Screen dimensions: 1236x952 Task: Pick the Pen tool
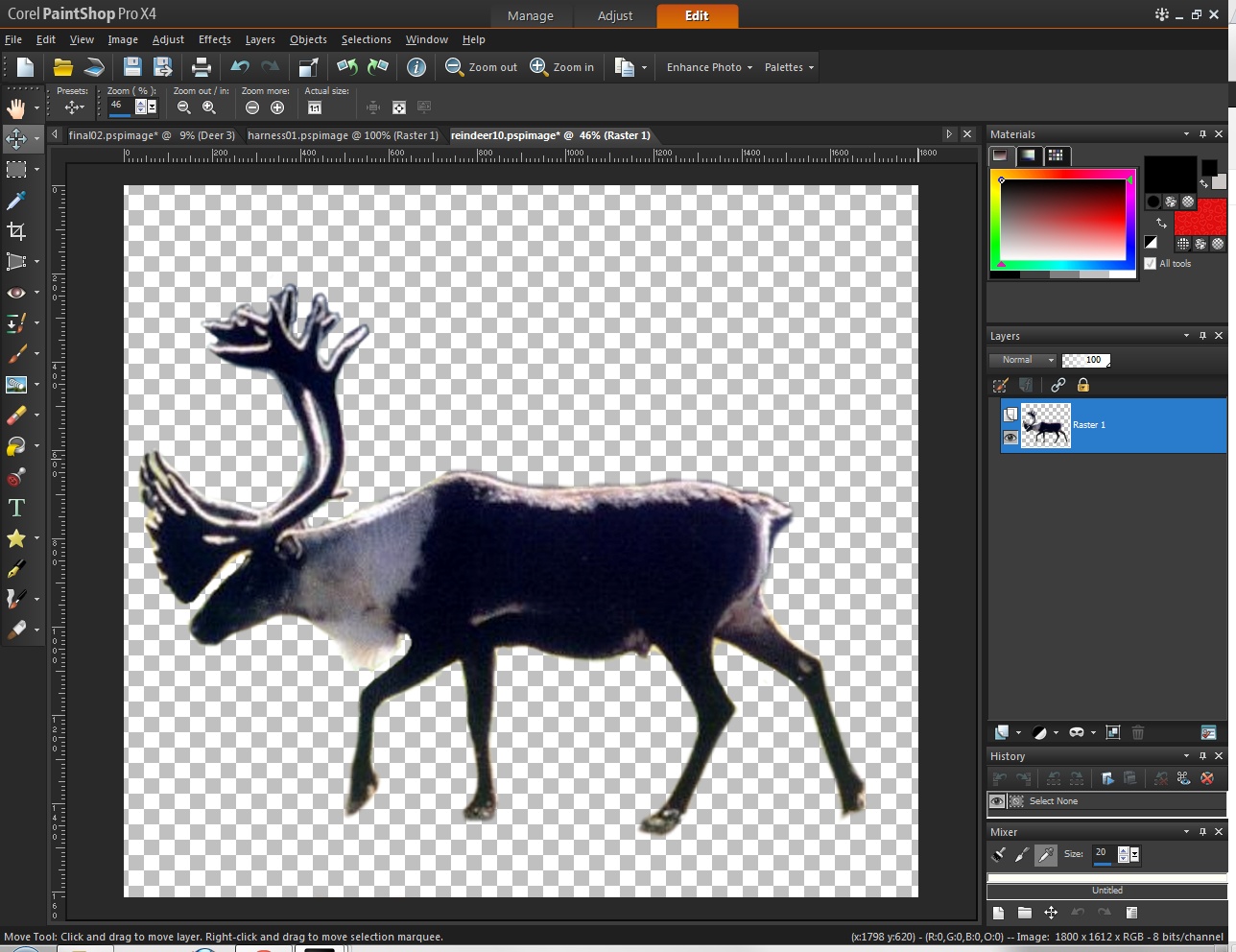(x=15, y=569)
